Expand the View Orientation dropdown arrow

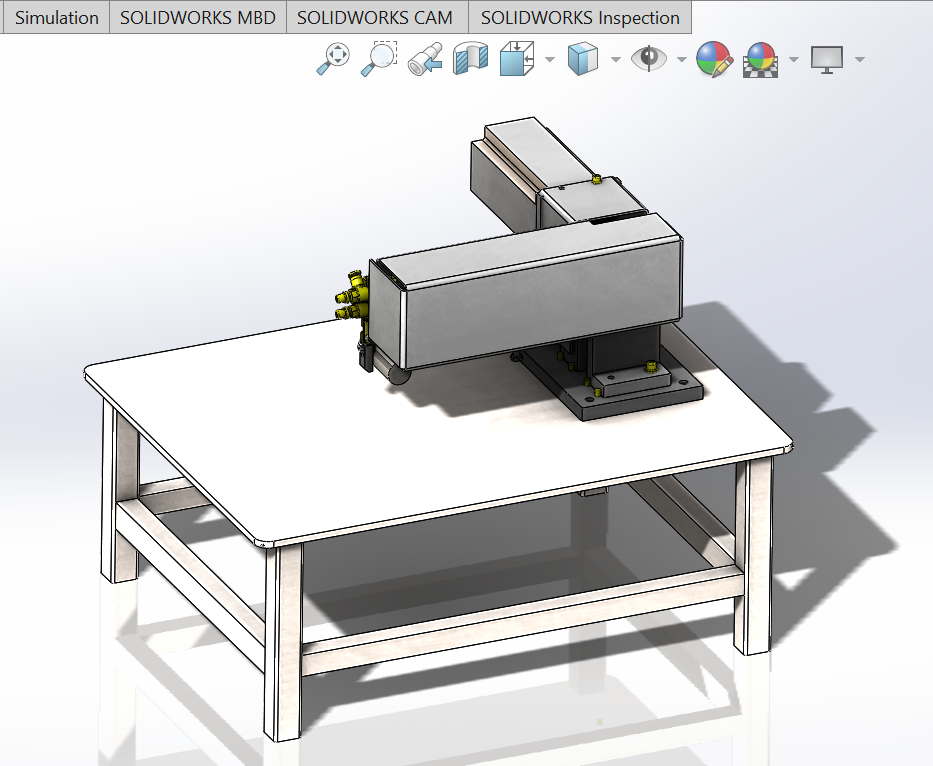point(550,60)
